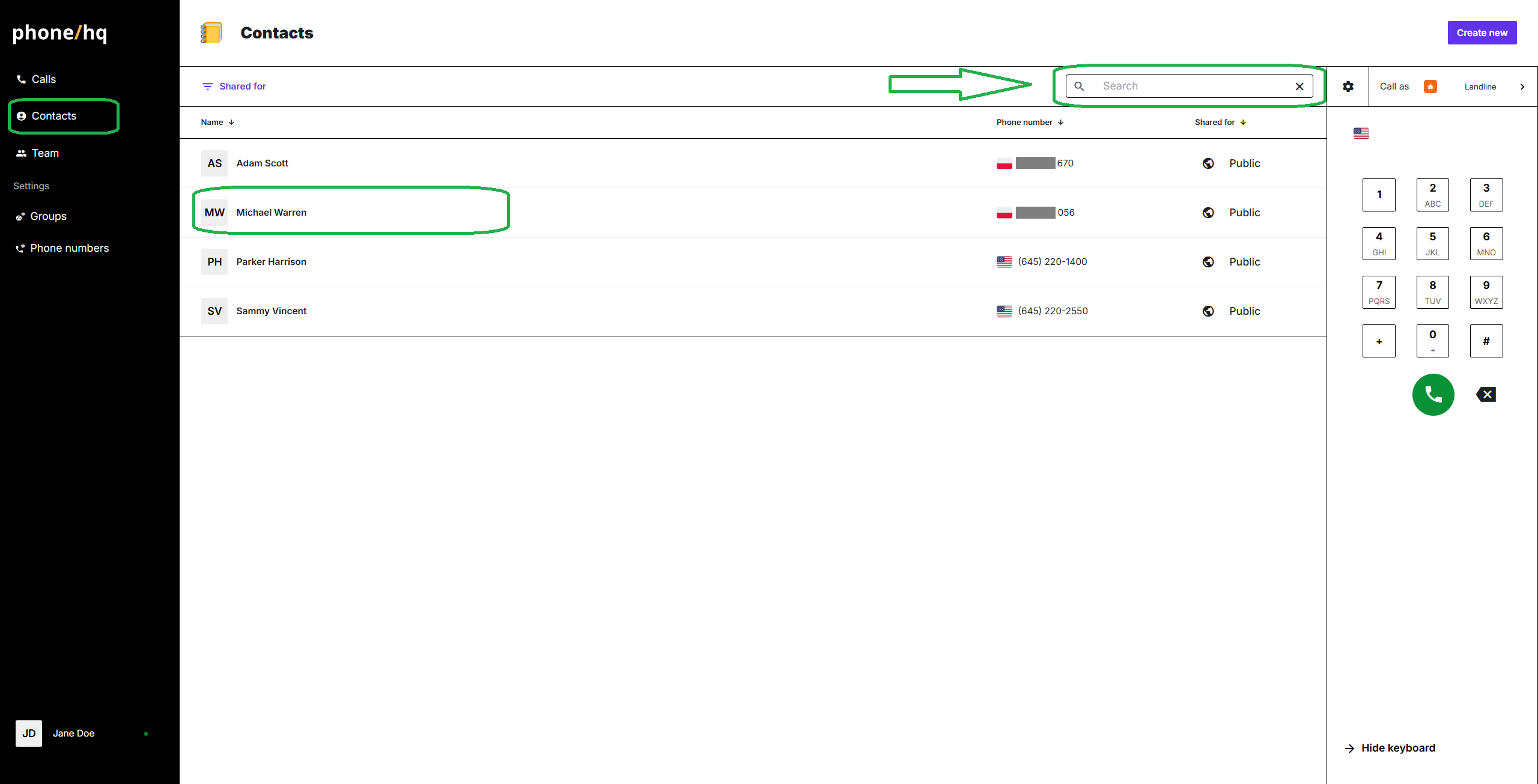This screenshot has width=1538, height=784.
Task: Click into the Search input field
Action: click(x=1190, y=87)
